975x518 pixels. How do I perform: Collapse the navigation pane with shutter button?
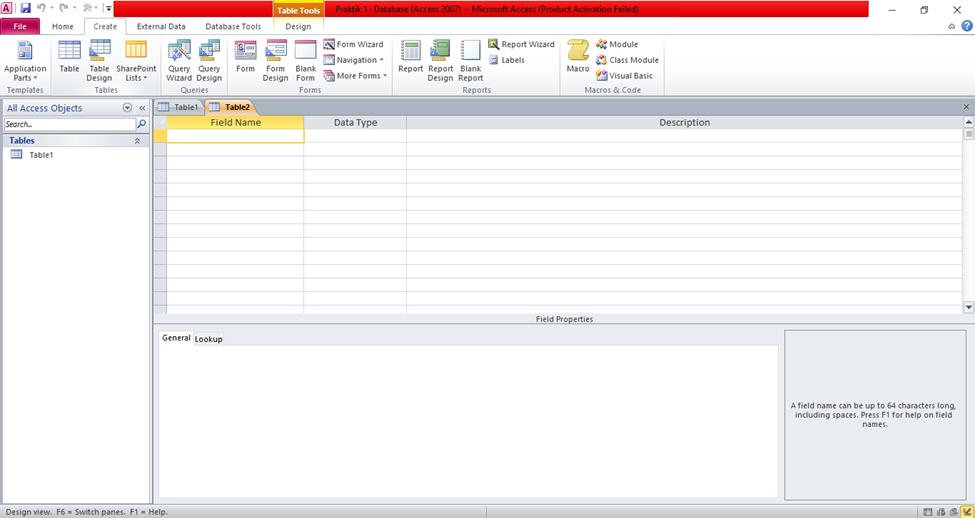[x=142, y=108]
